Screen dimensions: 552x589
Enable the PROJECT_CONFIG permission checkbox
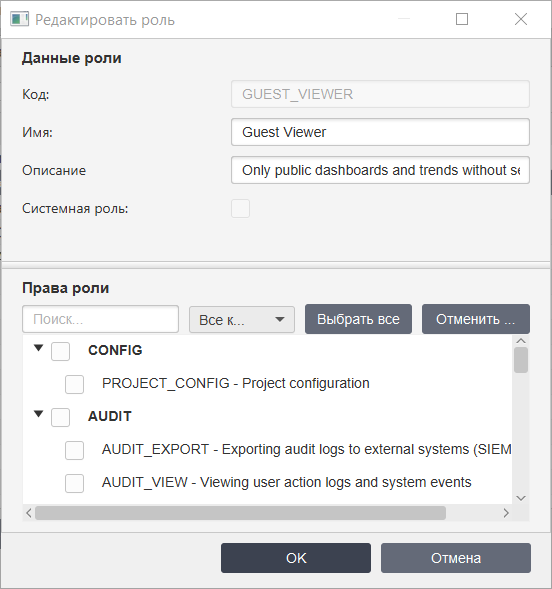[74, 384]
